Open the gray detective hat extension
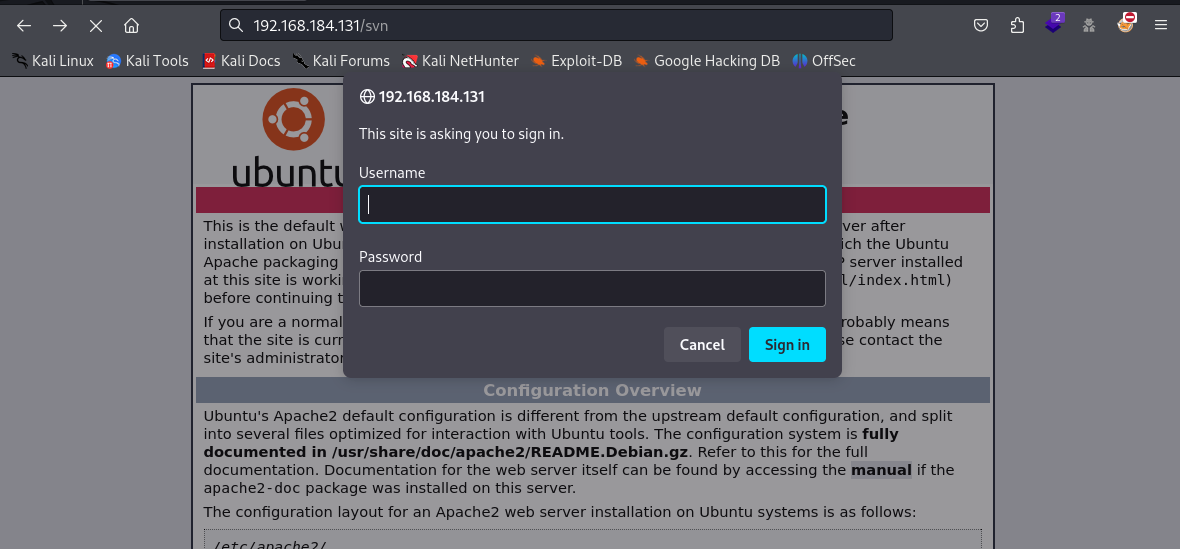1180x549 pixels. click(x=1090, y=25)
